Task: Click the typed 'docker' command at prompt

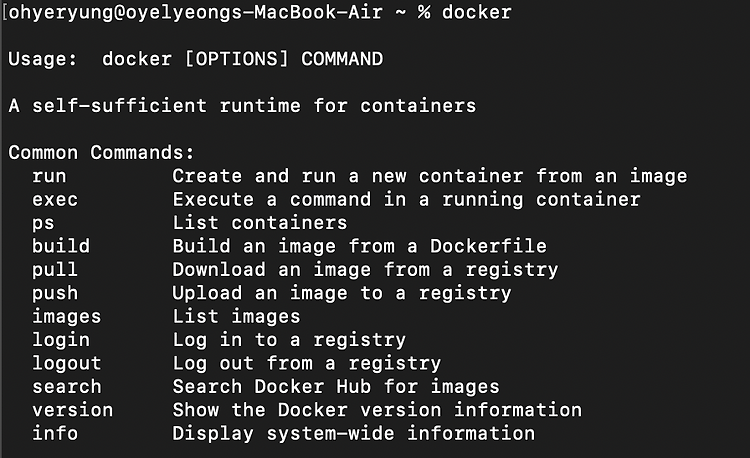Action: tap(476, 12)
